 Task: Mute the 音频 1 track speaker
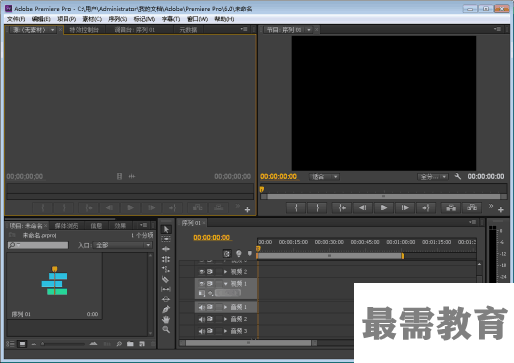202,307
